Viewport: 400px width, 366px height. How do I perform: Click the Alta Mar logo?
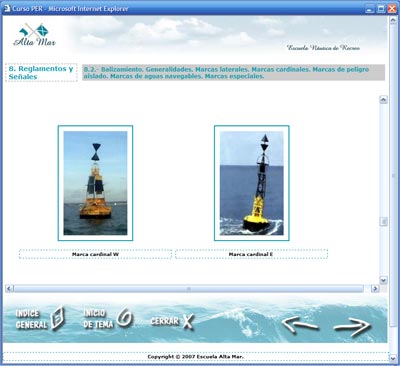point(34,35)
